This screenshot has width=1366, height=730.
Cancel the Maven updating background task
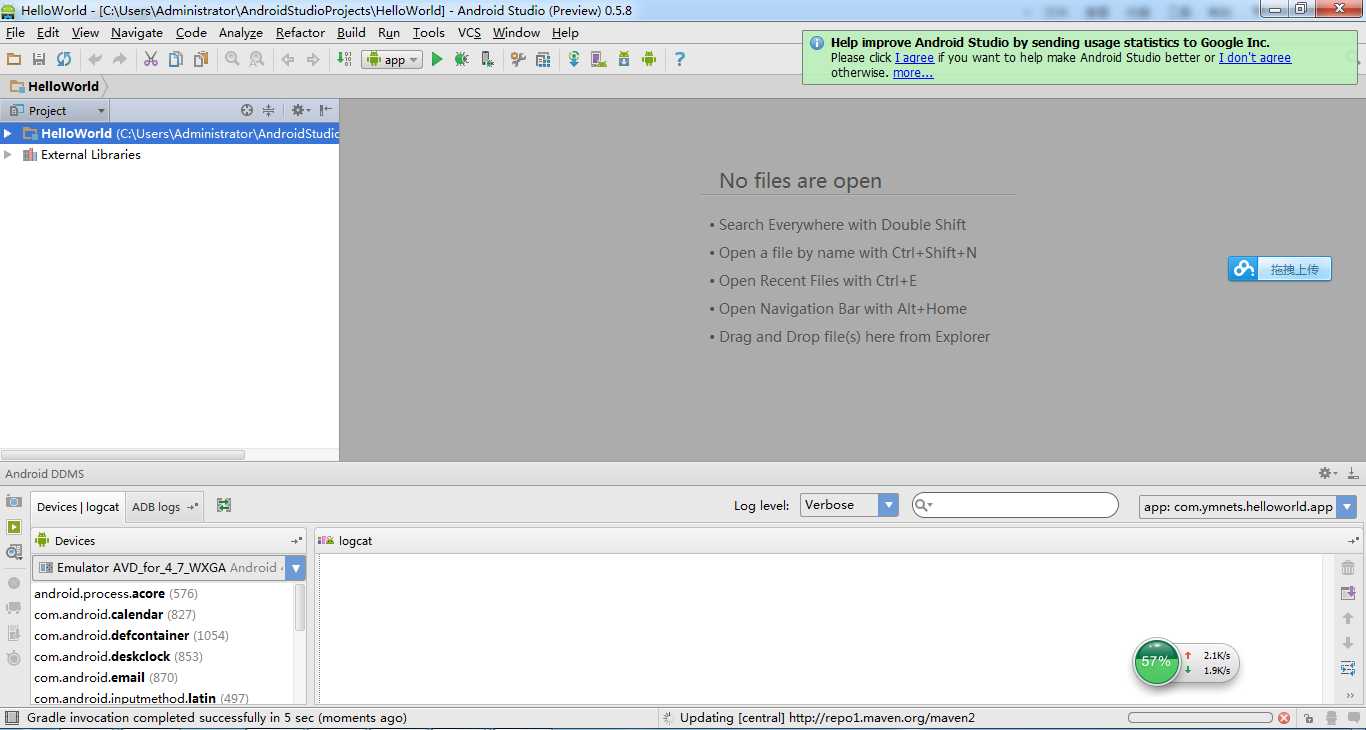coord(1284,718)
